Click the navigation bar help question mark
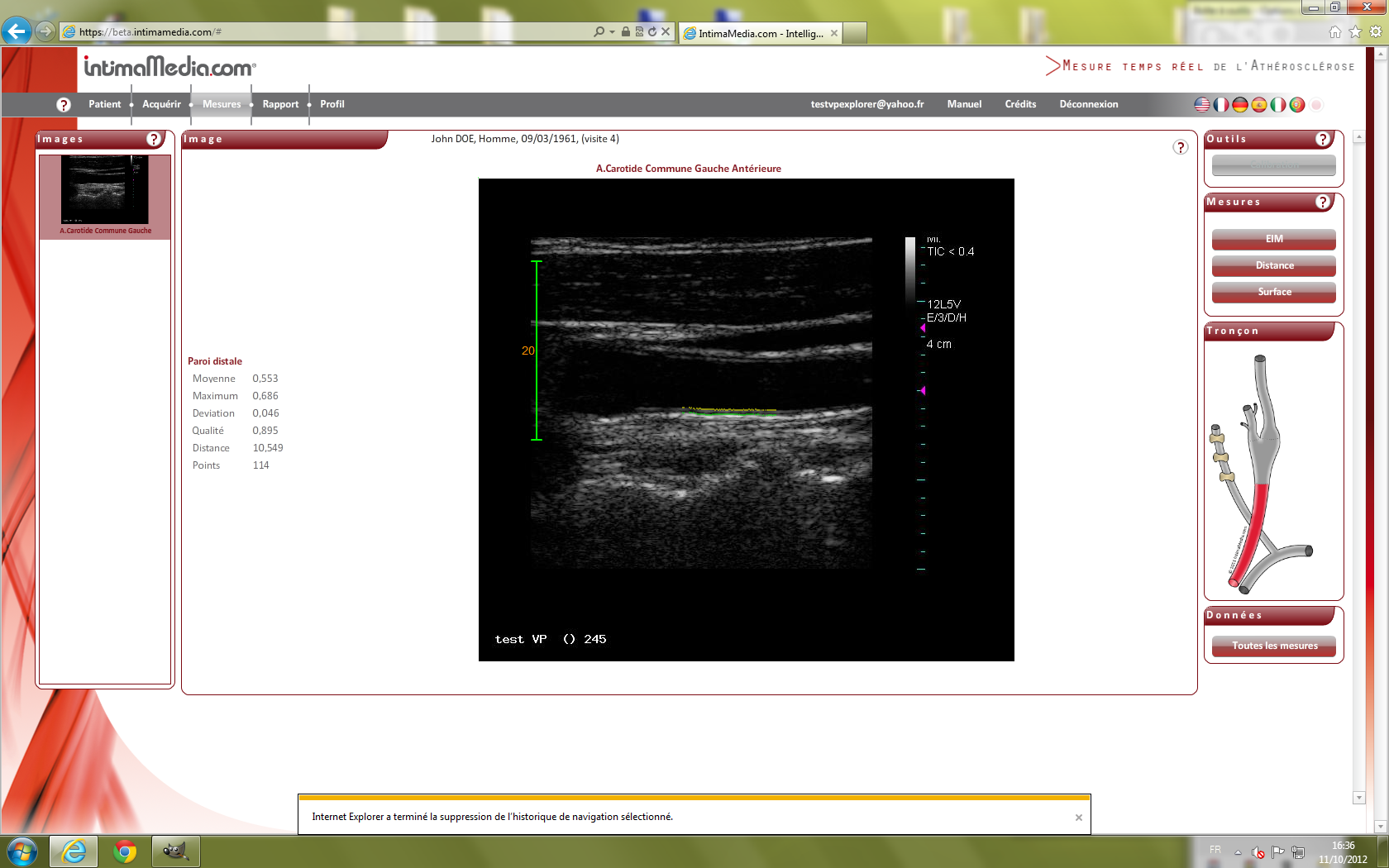Viewport: 1389px width, 868px height. pos(64,105)
